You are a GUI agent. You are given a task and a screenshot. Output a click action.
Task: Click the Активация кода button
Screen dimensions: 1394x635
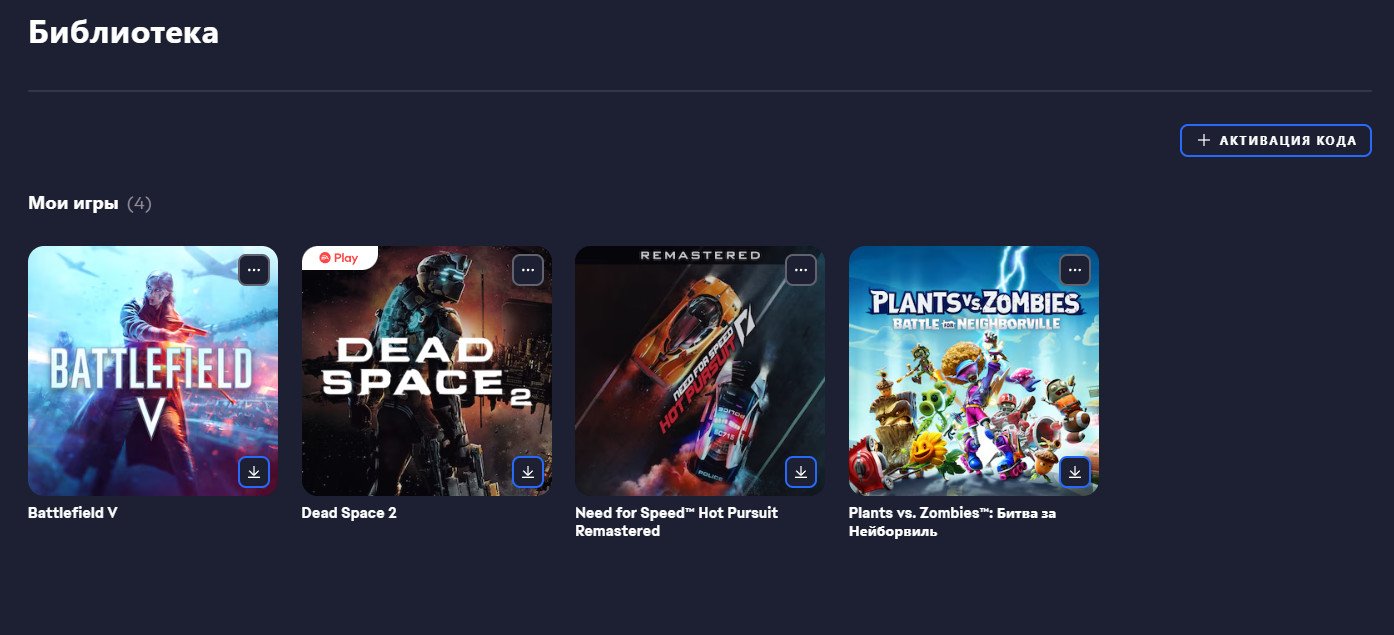[1276, 141]
